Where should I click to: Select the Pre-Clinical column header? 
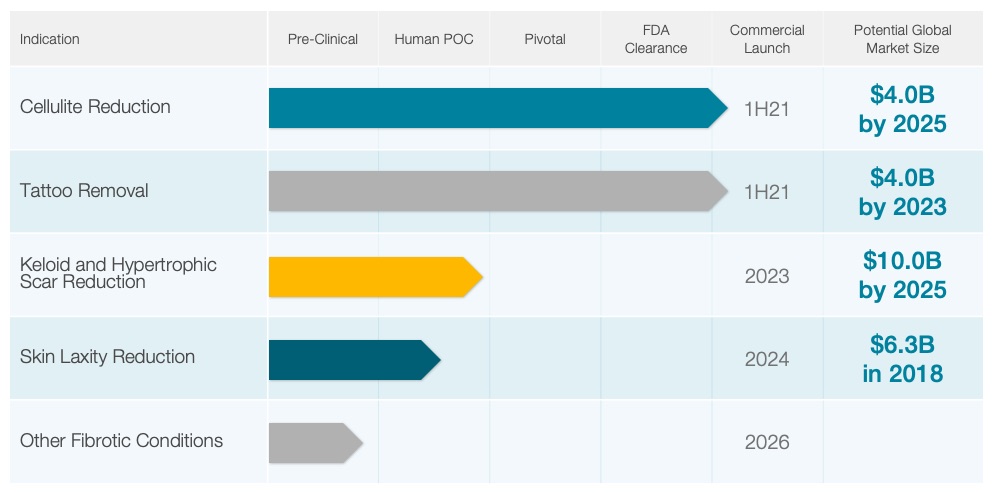tap(322, 39)
